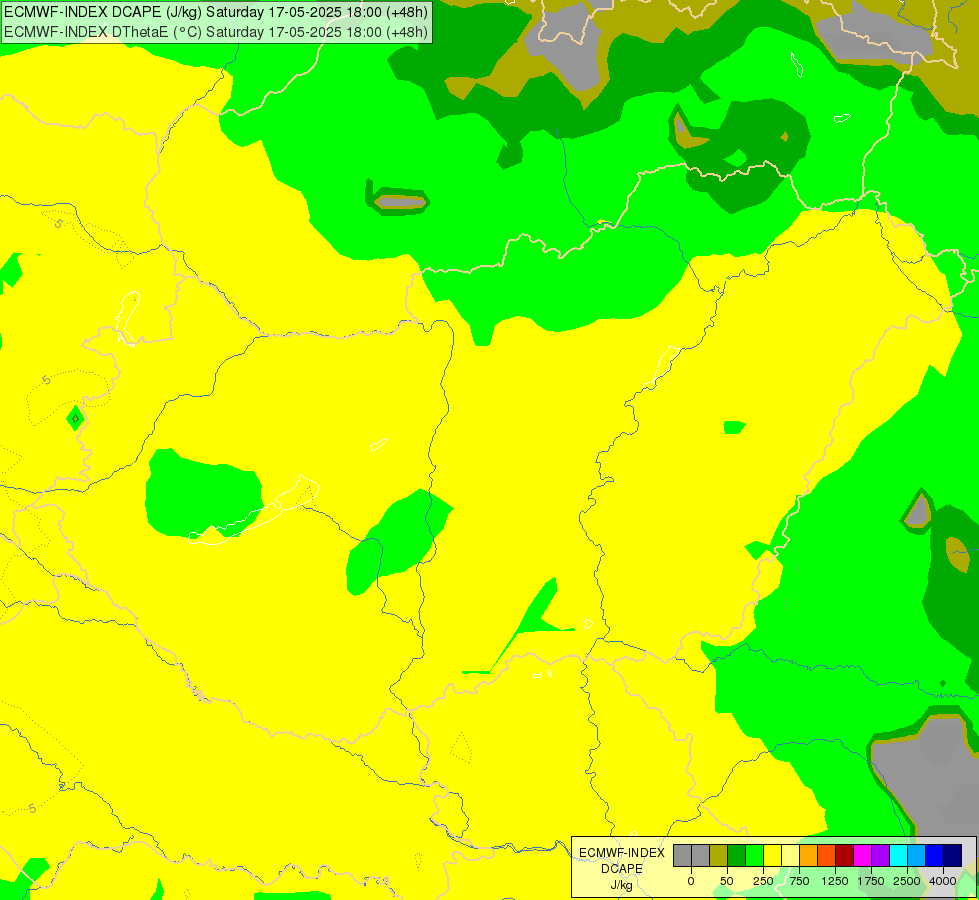Click the '2500' legend scale value
The image size is (979, 900).
click(x=907, y=881)
